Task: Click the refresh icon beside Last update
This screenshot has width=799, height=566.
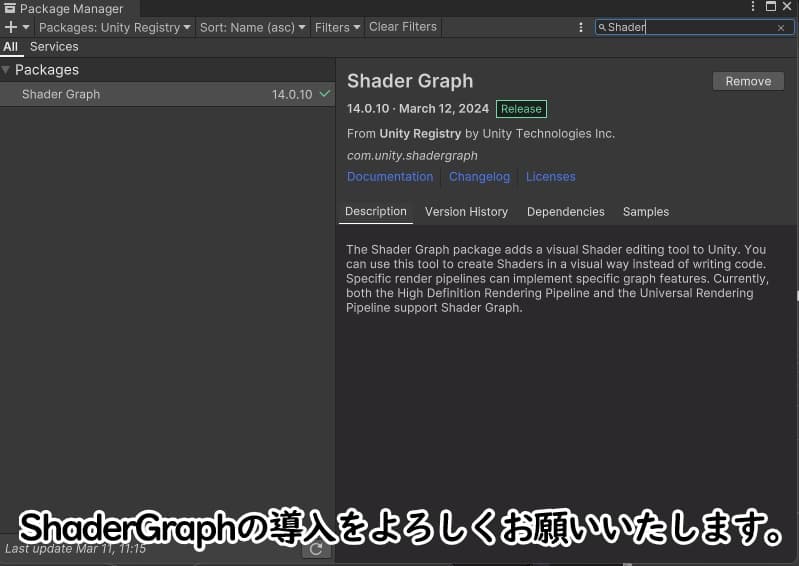Action: click(316, 549)
